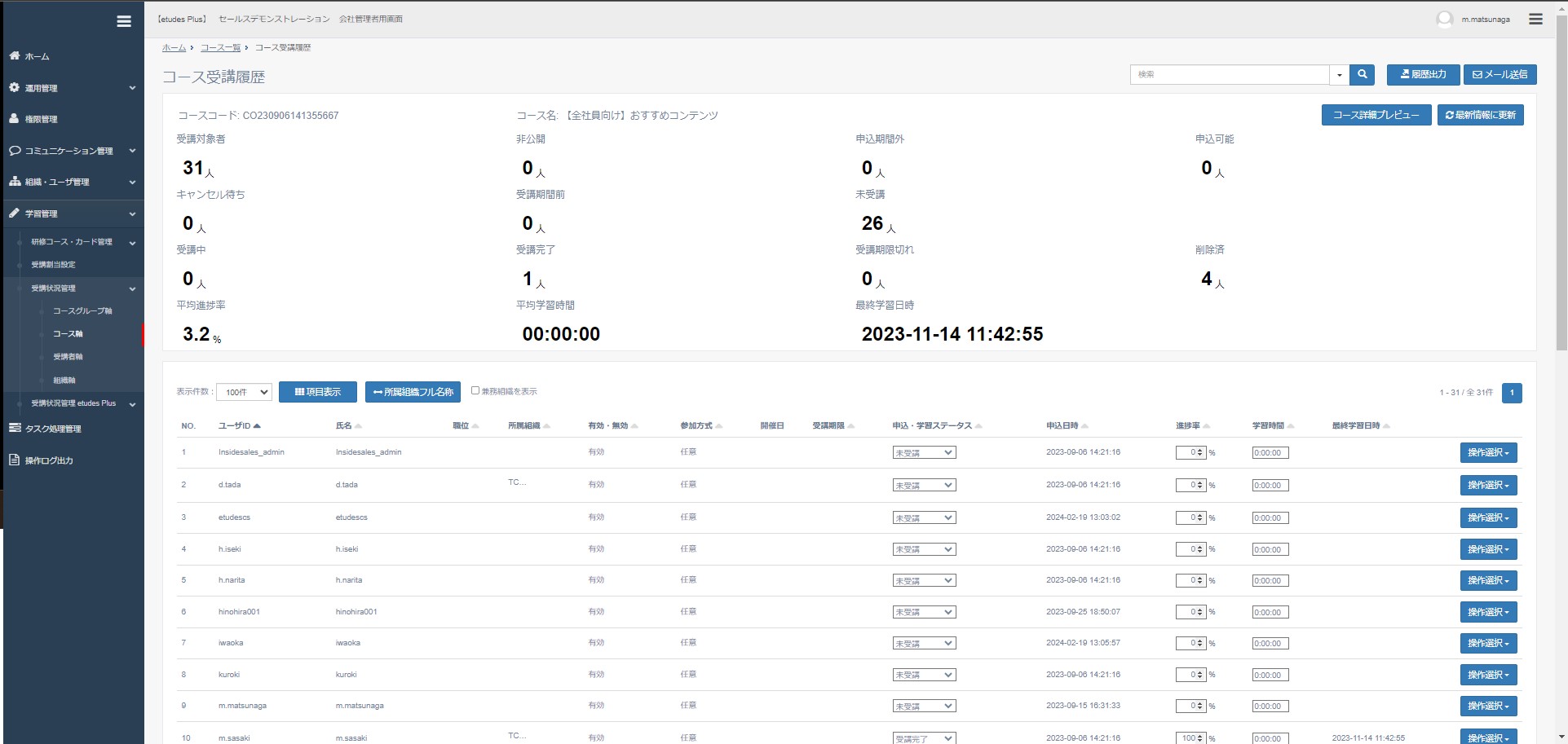The image size is (1568, 744).
Task: Sort by 申込日時 column arrow
Action: click(x=1084, y=425)
